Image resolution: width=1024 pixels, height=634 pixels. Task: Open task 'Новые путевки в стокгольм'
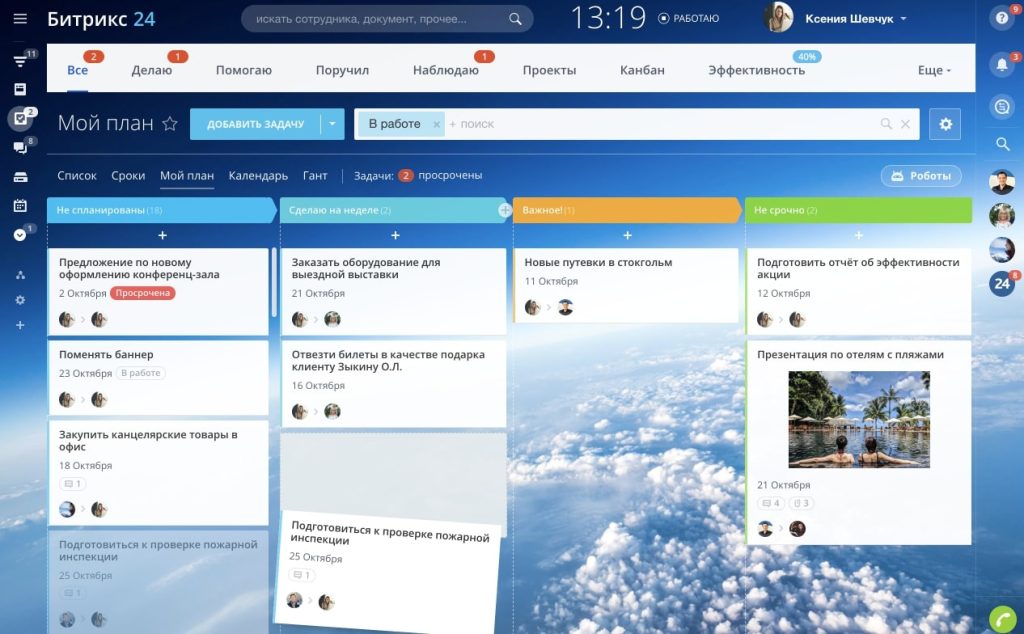tap(598, 262)
